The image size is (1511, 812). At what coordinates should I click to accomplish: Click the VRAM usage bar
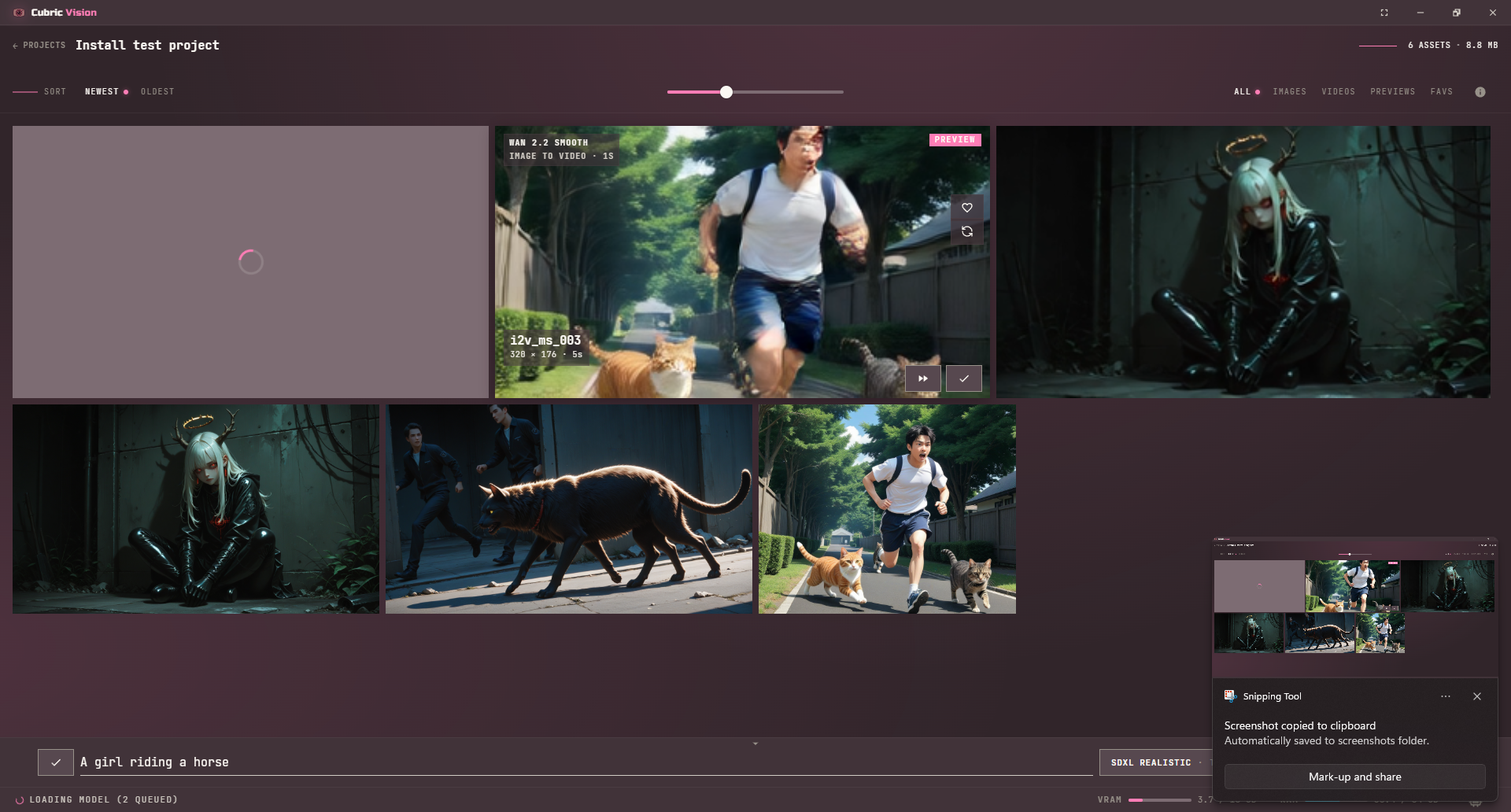(x=1160, y=799)
